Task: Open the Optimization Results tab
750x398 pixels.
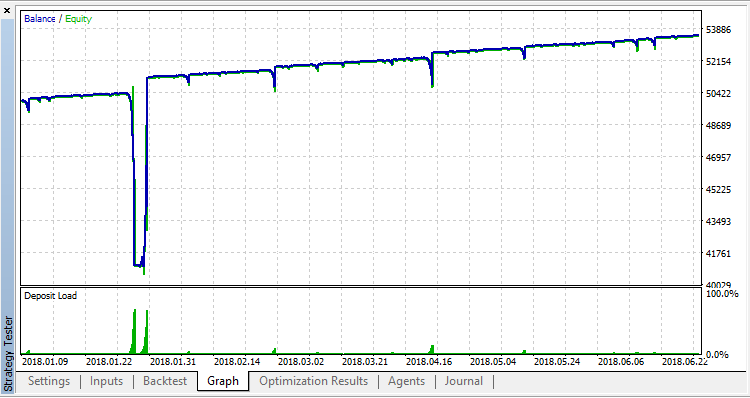Action: coord(313,381)
